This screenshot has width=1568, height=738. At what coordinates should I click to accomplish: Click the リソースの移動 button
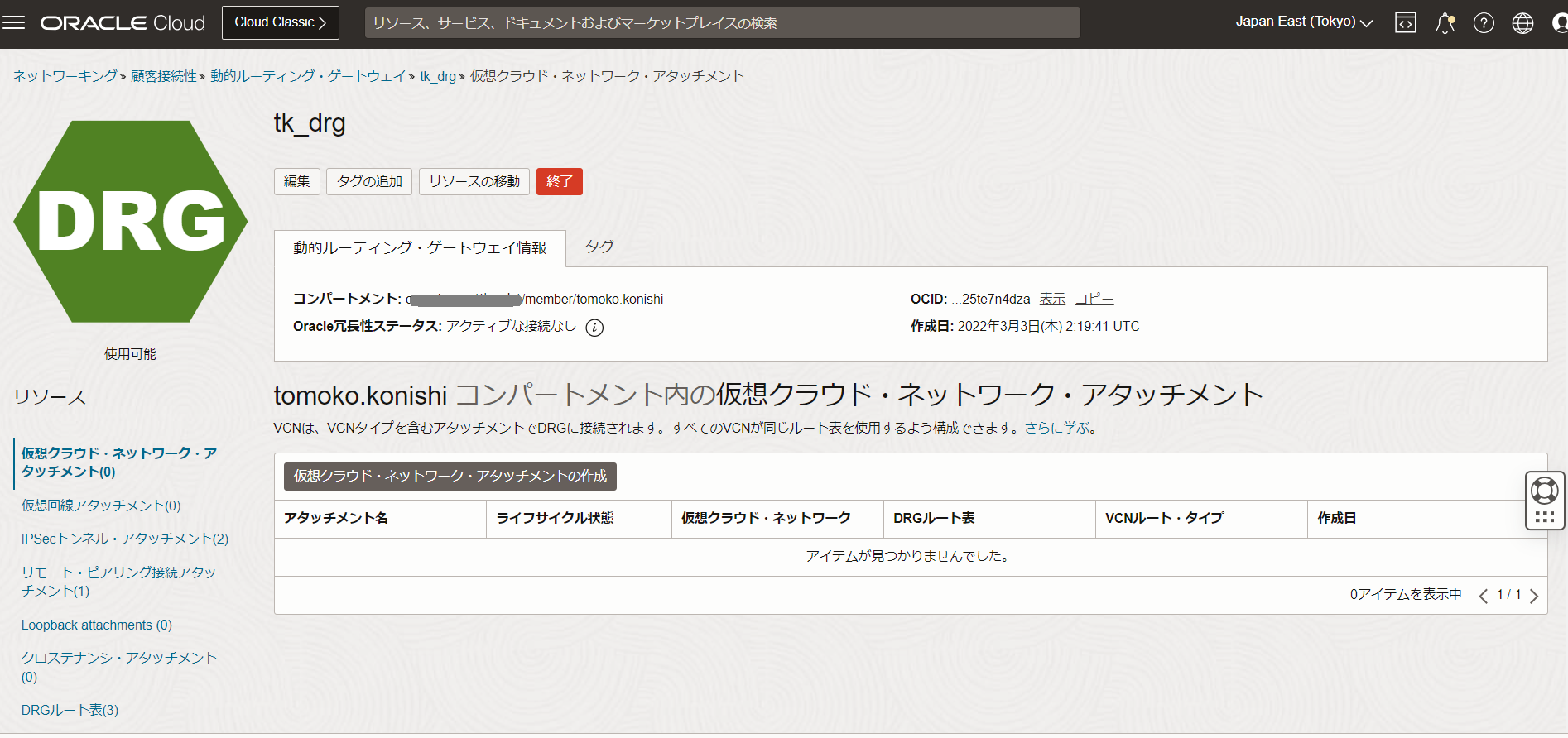tap(474, 181)
